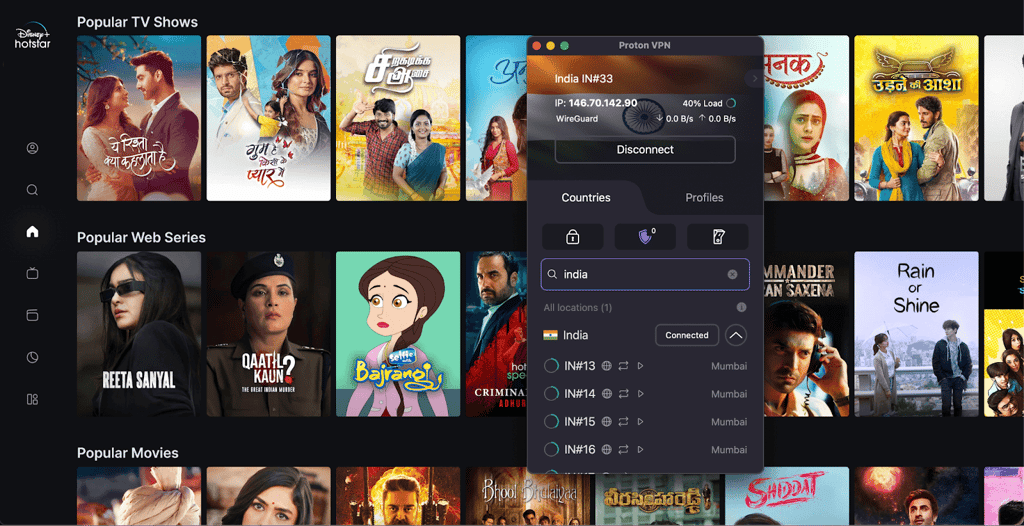1024x526 pixels.
Task: Click the P2P arrows icon on IN#15
Action: (624, 422)
